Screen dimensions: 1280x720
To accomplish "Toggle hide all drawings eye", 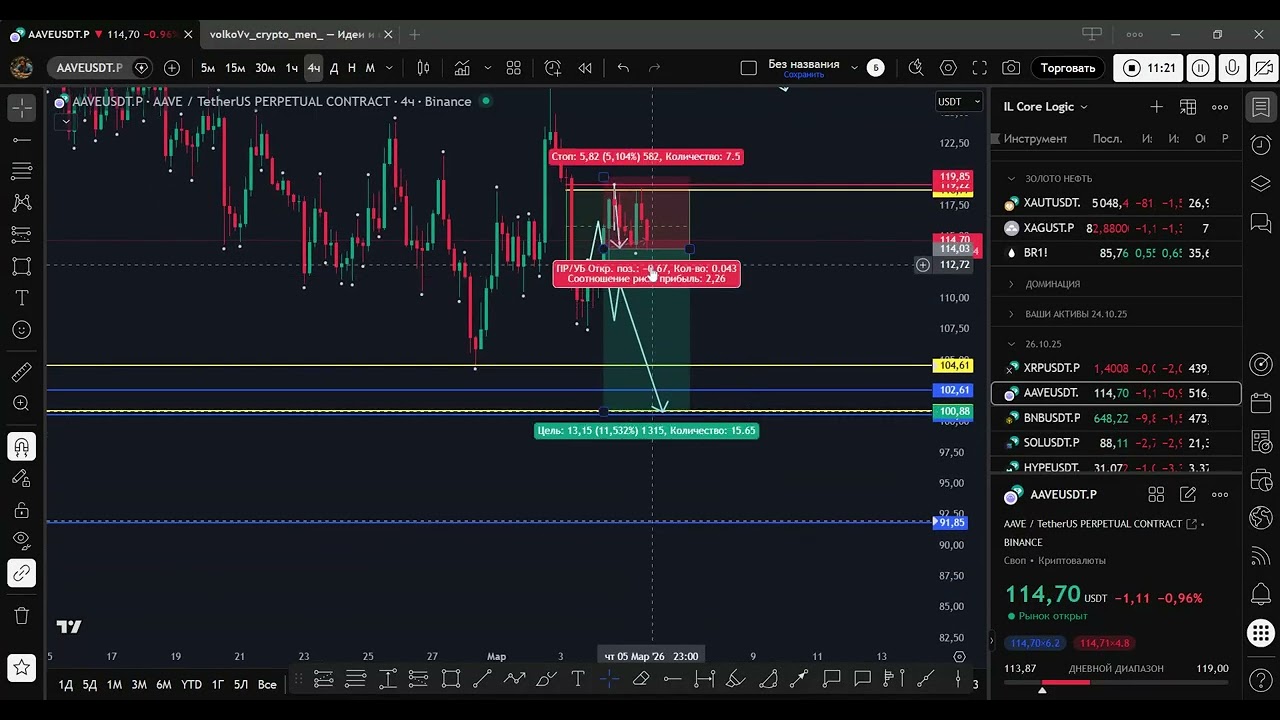I will tap(22, 541).
